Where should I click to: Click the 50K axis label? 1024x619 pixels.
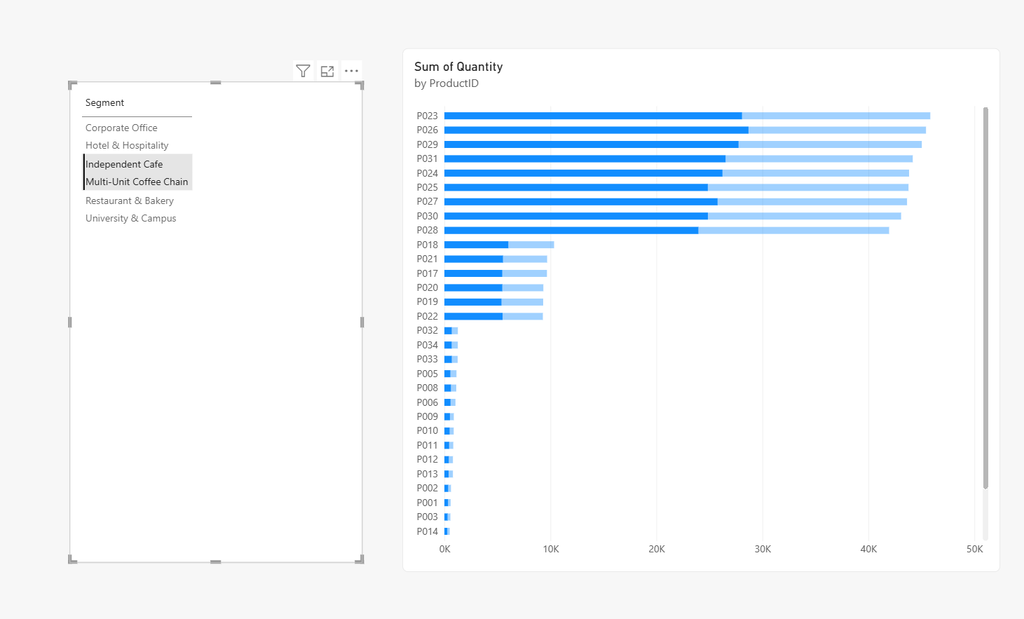[974, 549]
